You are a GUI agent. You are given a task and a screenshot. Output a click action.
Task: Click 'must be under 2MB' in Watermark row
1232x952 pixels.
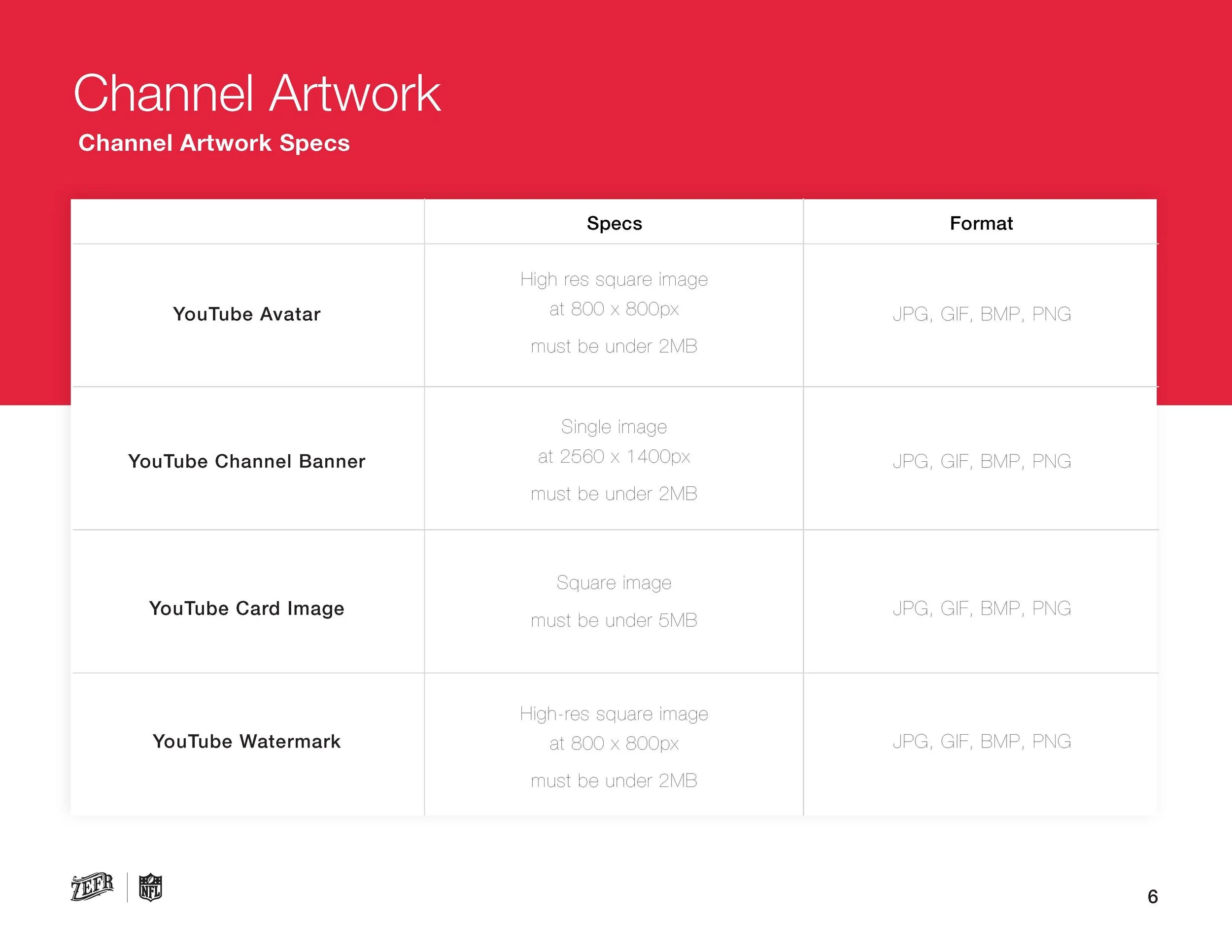615,781
